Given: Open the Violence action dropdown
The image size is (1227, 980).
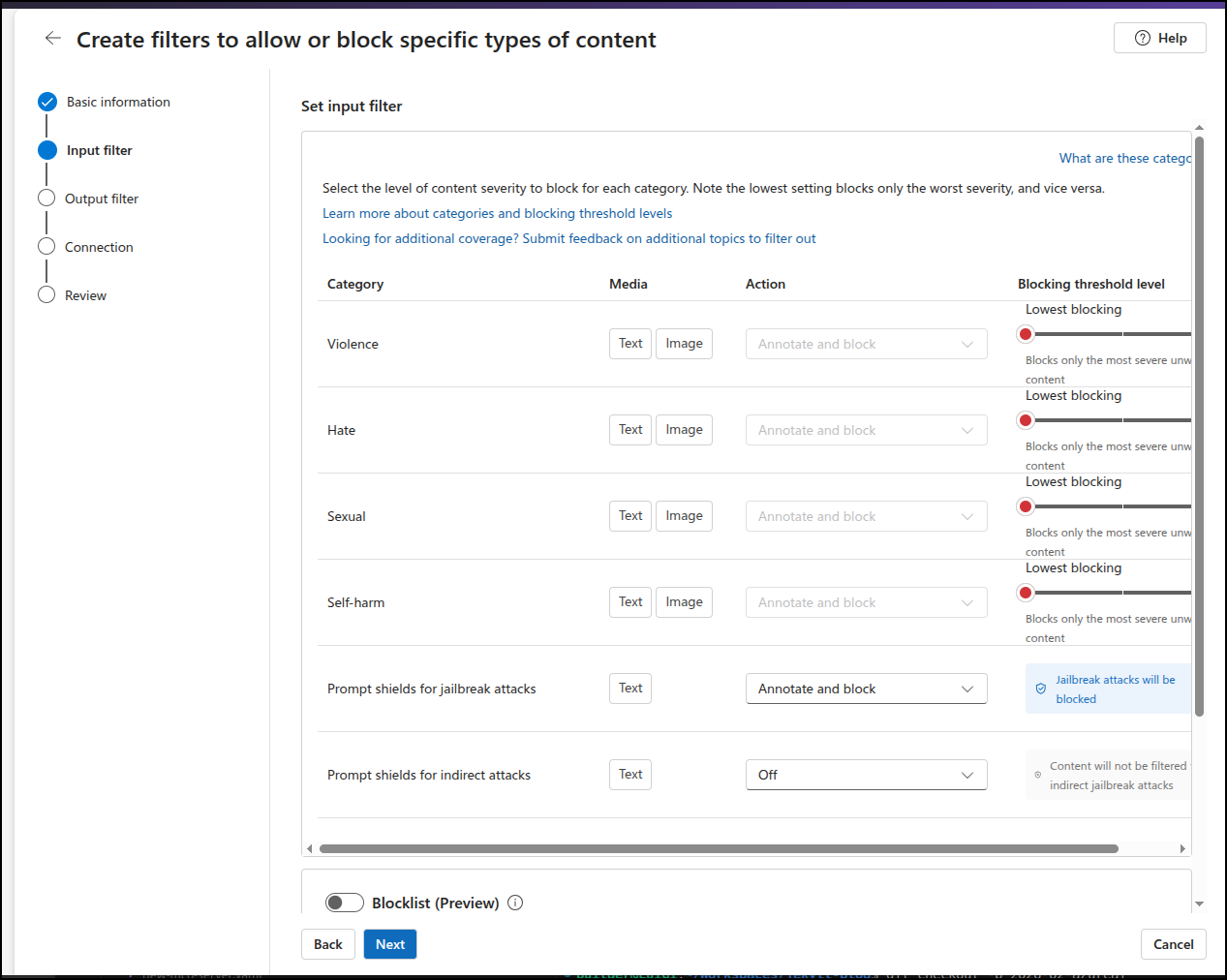Looking at the screenshot, I should pos(866,344).
